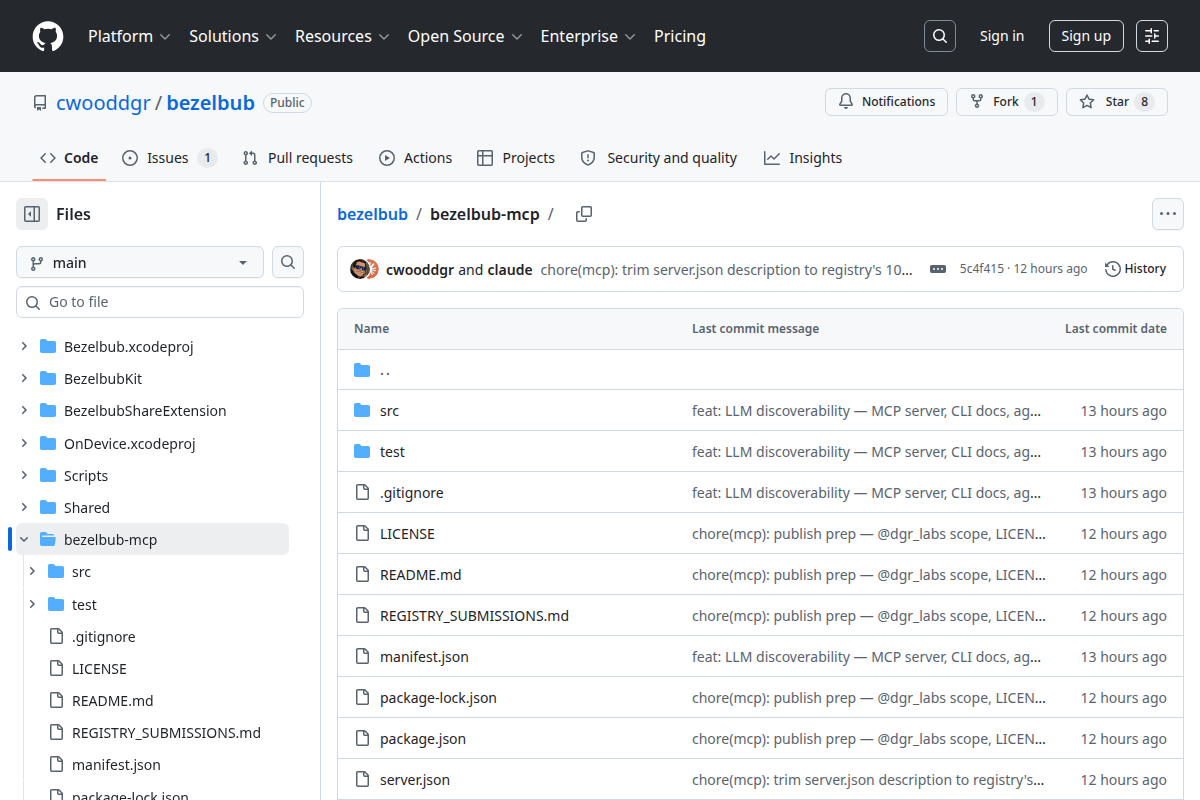
Task: Click the Star icon button
Action: 1116,102
